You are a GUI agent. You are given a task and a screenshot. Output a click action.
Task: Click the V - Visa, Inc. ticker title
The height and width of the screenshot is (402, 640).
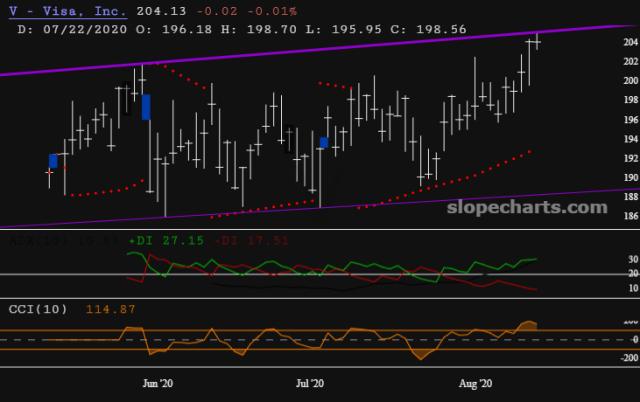click(66, 11)
